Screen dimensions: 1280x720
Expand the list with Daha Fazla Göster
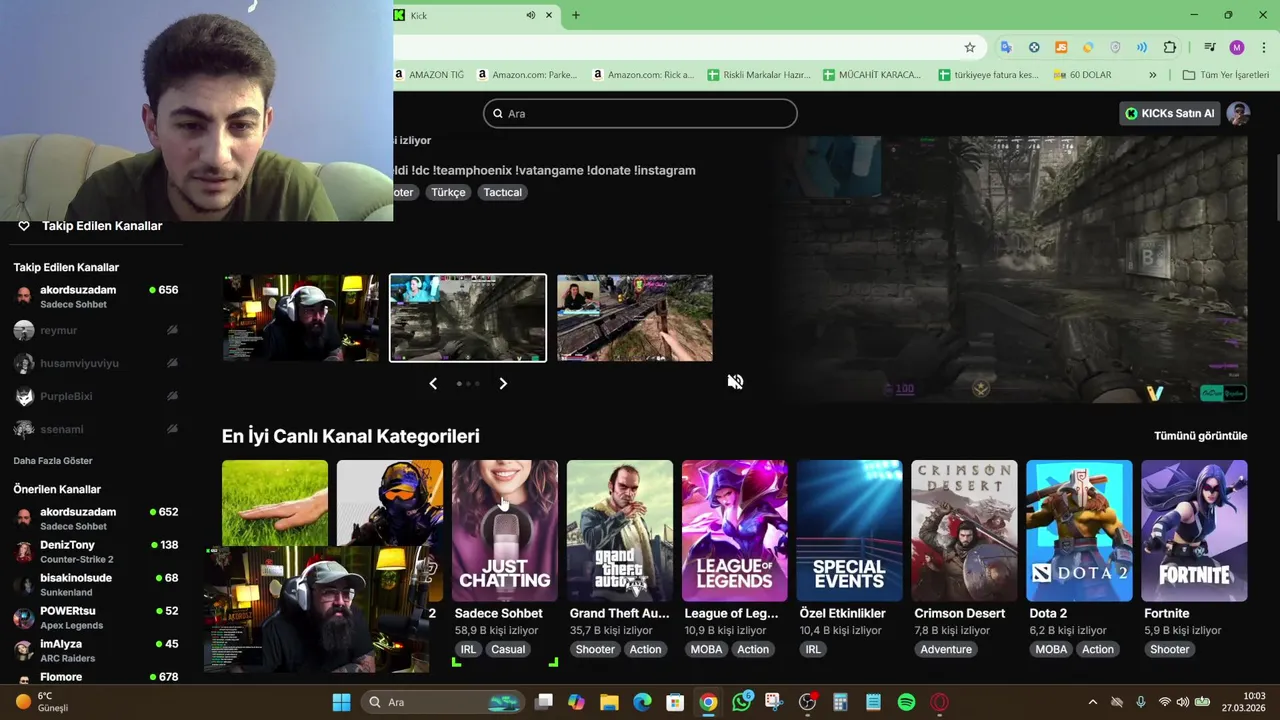pyautogui.click(x=53, y=461)
